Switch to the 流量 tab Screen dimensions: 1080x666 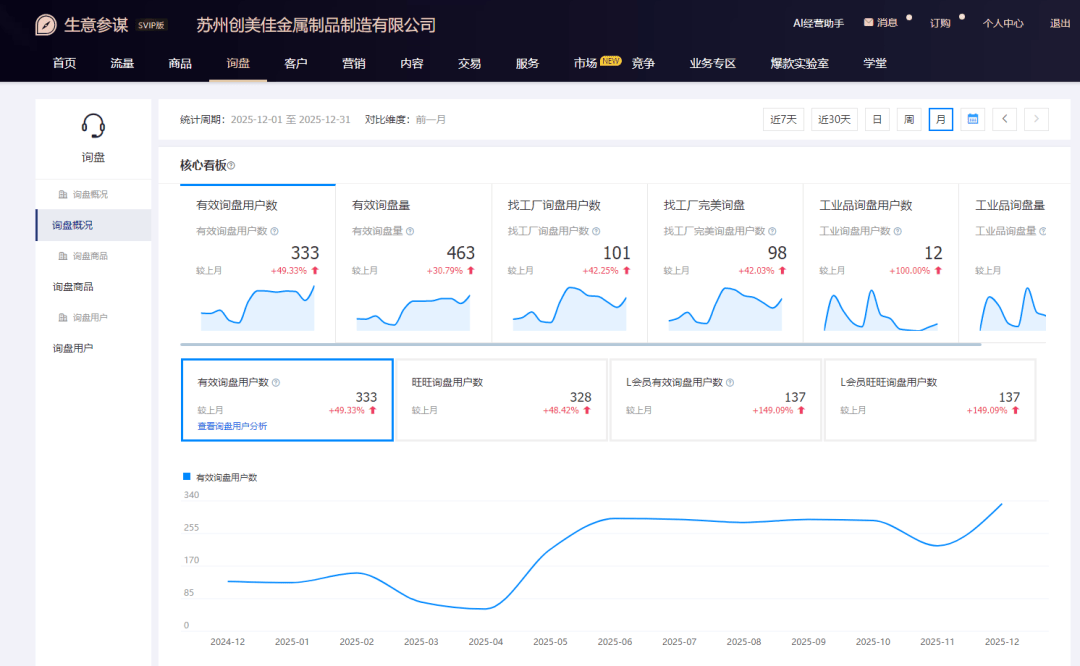point(121,63)
